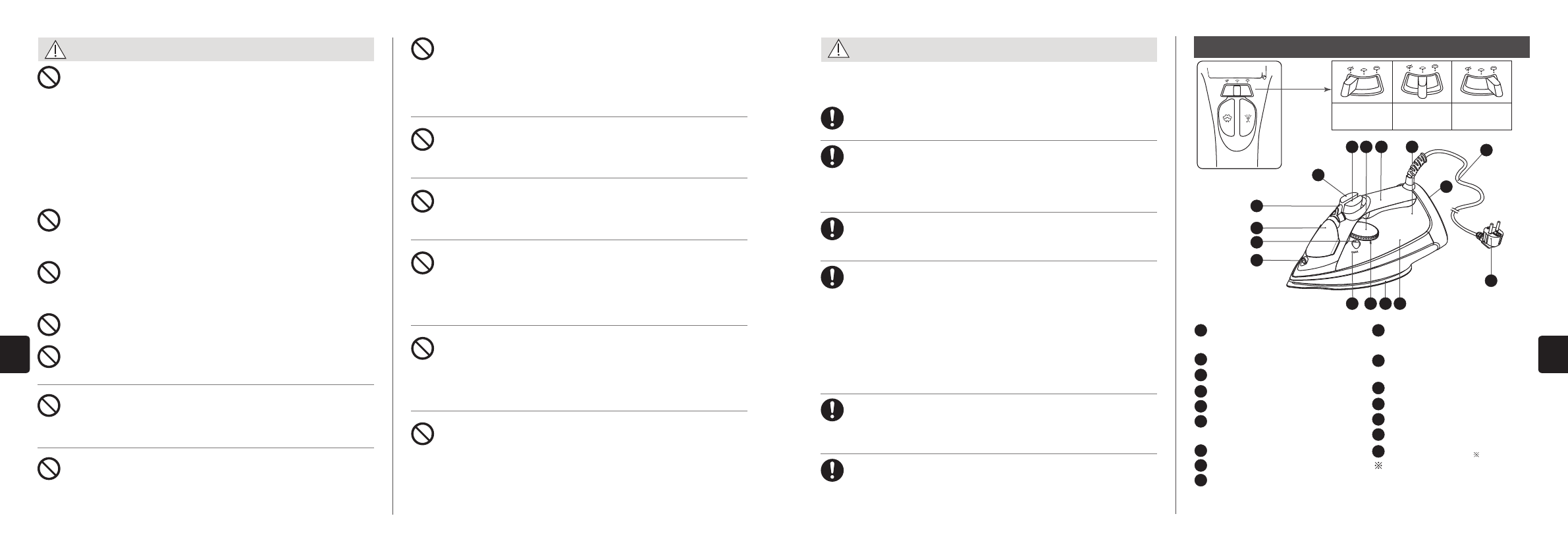Click the last prohibition symbol in the second column
This screenshot has width=1568, height=541.
[x=422, y=433]
